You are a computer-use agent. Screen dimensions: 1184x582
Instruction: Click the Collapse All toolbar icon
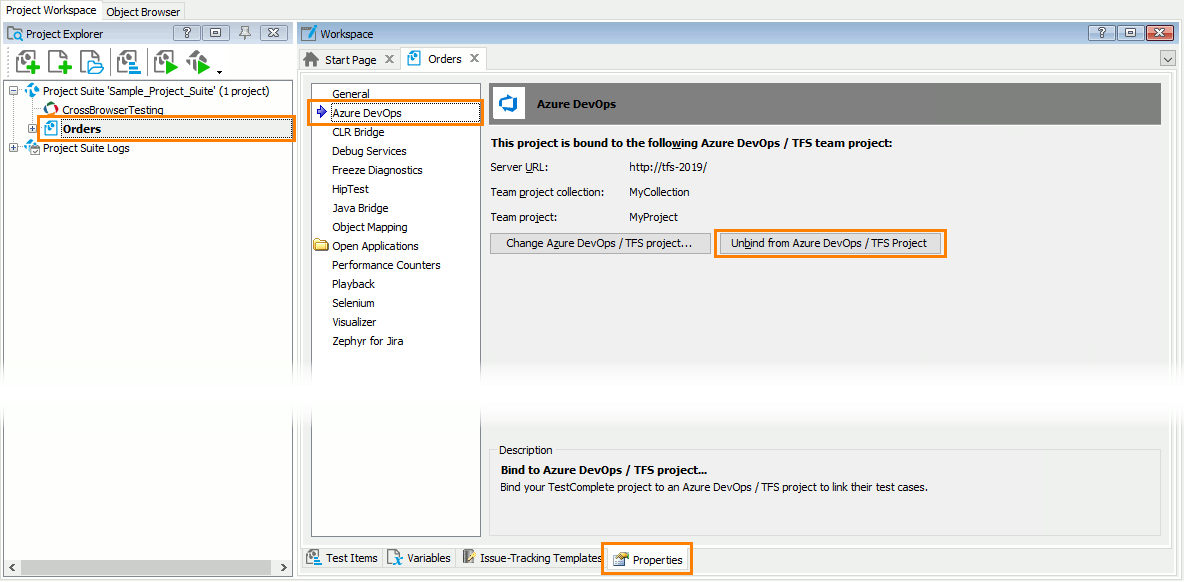(128, 63)
